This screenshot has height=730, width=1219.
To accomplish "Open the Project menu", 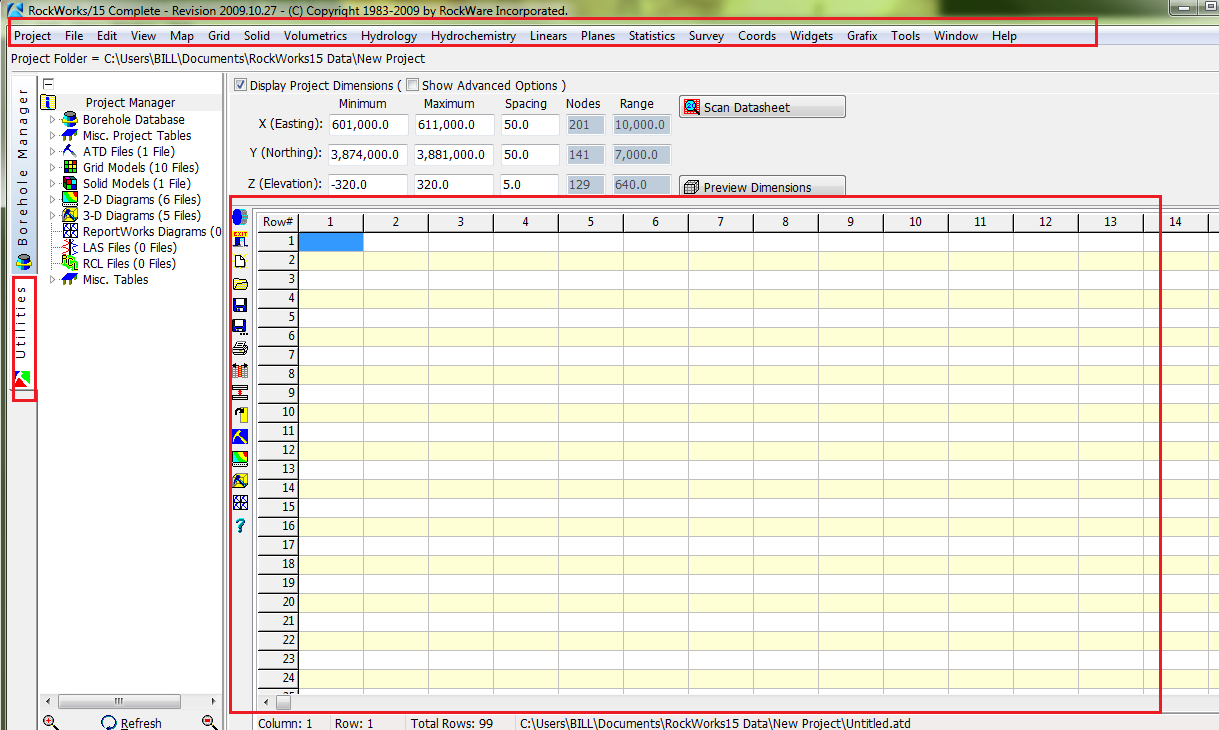I will click(32, 36).
